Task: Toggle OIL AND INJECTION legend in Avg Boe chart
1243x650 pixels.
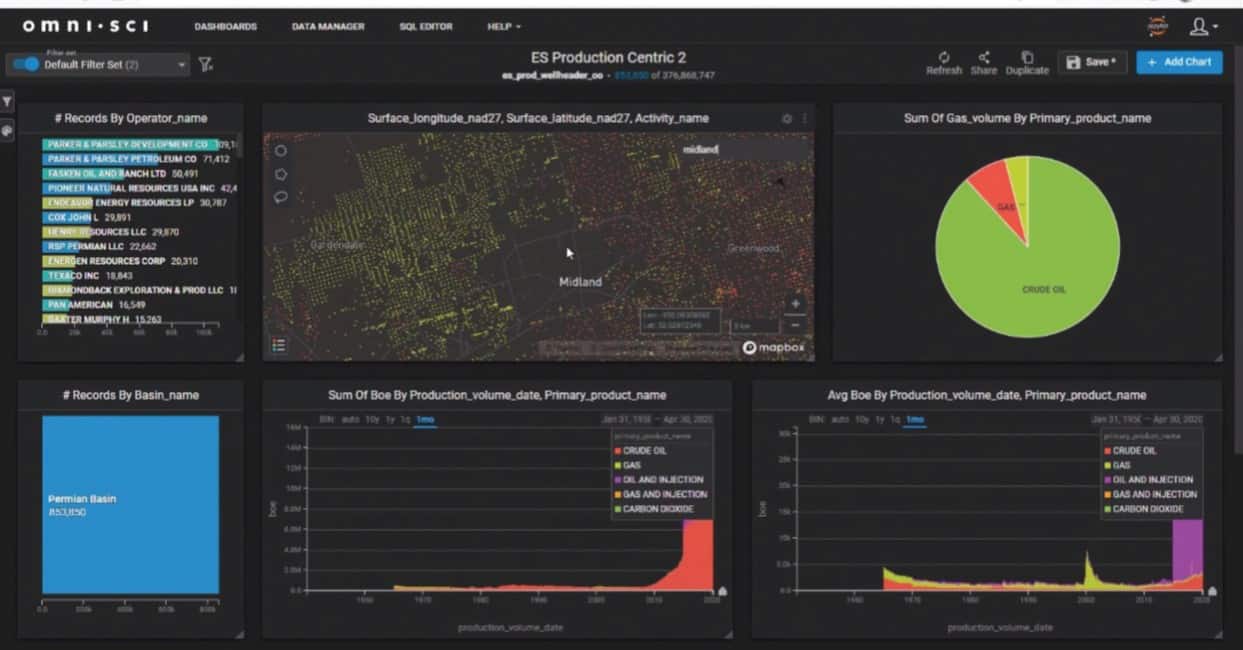Action: 1148,480
